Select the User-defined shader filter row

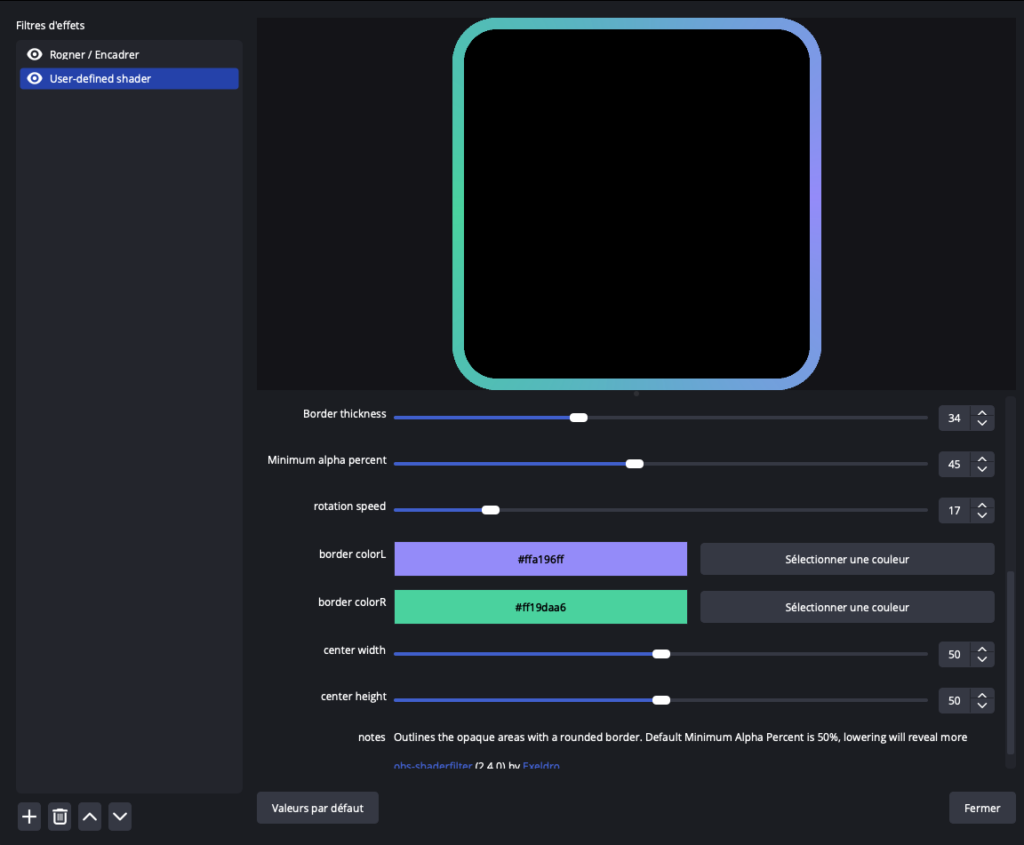[129, 78]
